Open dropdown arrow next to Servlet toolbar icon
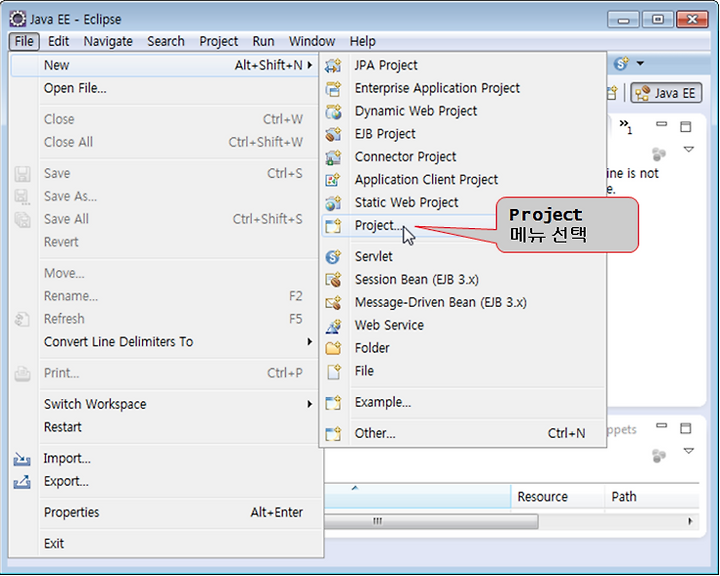This screenshot has height=576, width=720. [x=640, y=63]
